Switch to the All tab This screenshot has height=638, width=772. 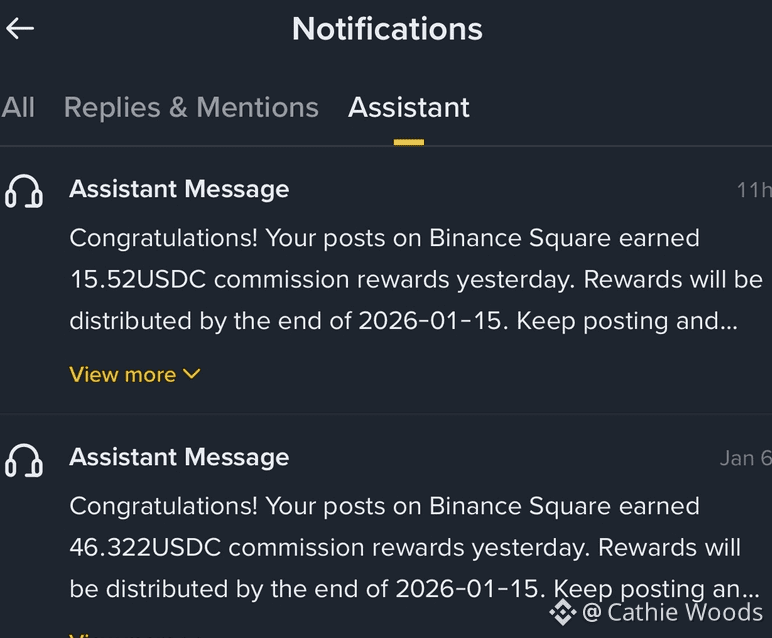click(x=18, y=107)
